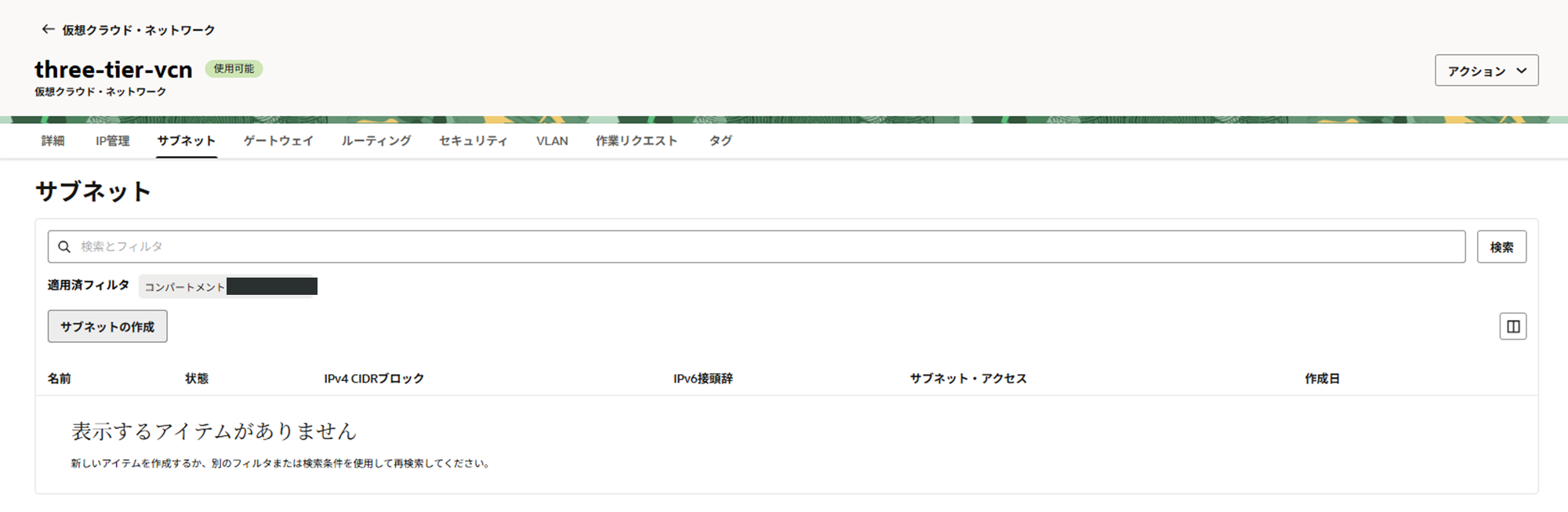Switch to the セキュリティ tab
1568x512 pixels.
pos(473,140)
